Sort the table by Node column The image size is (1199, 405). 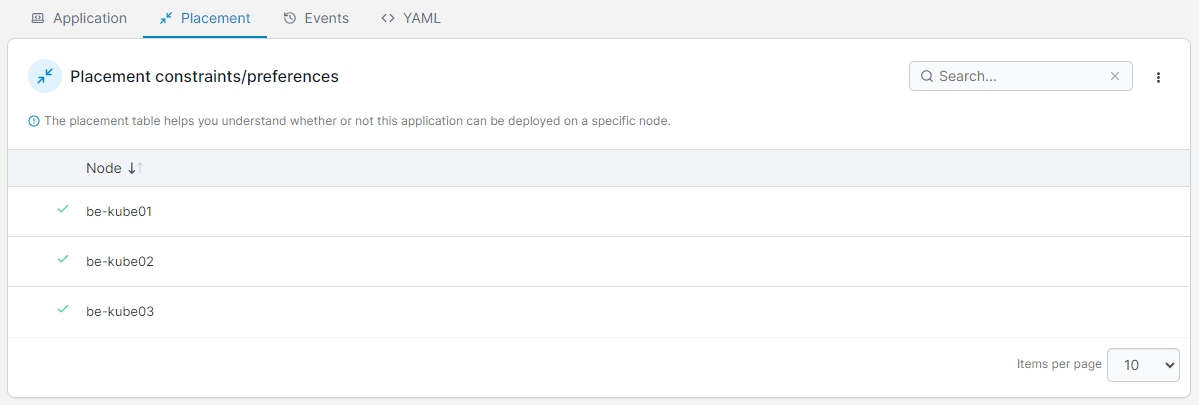[103, 168]
